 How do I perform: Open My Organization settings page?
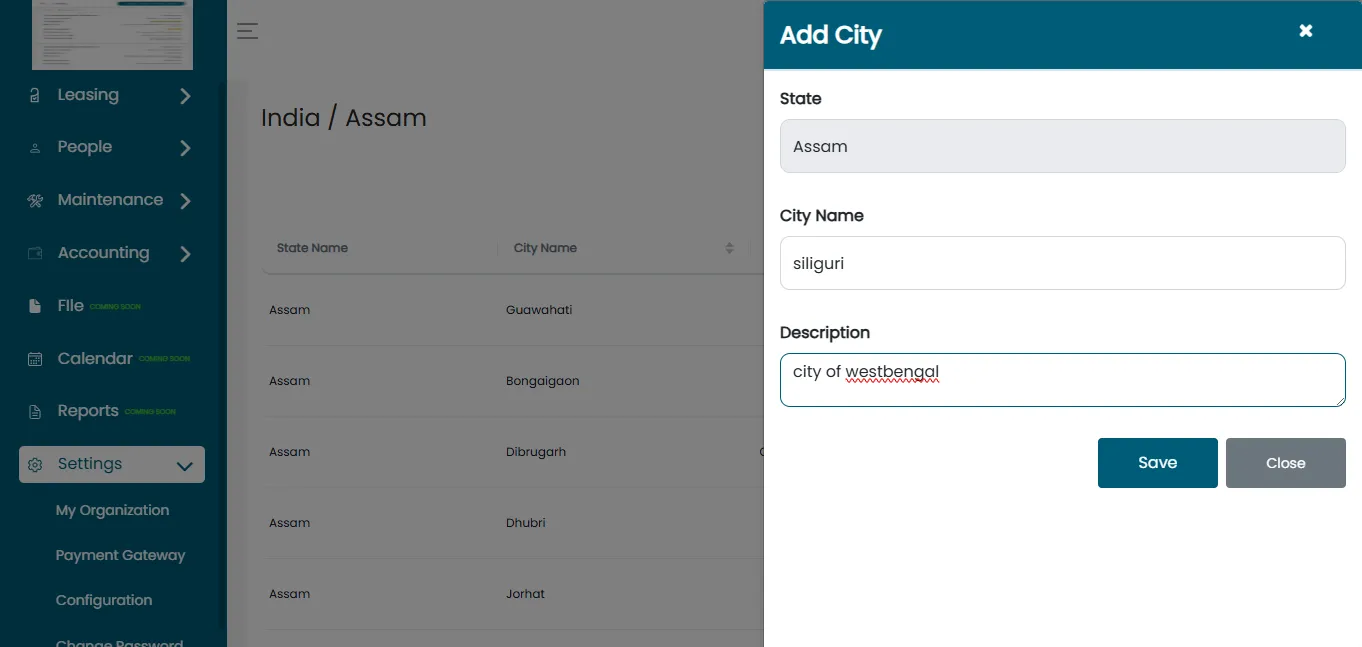(x=112, y=510)
